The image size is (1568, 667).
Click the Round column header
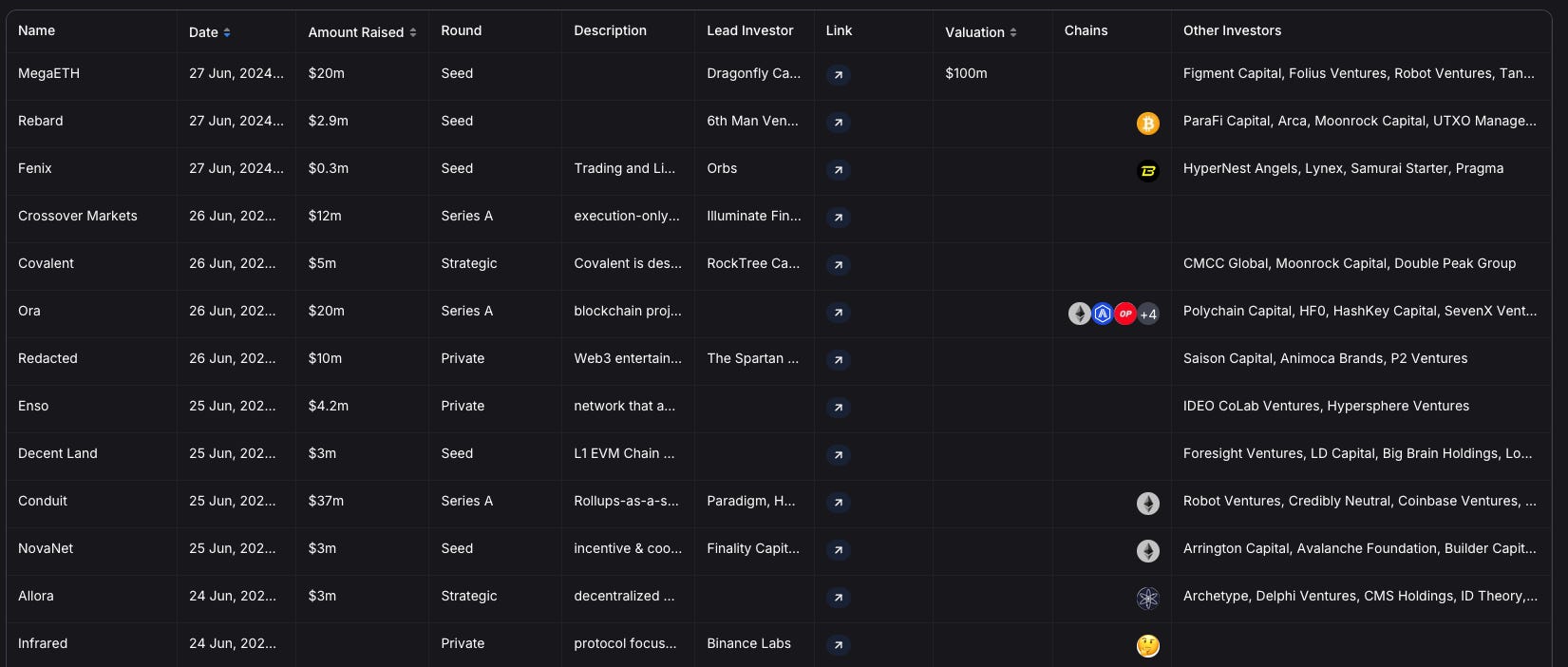tap(462, 30)
